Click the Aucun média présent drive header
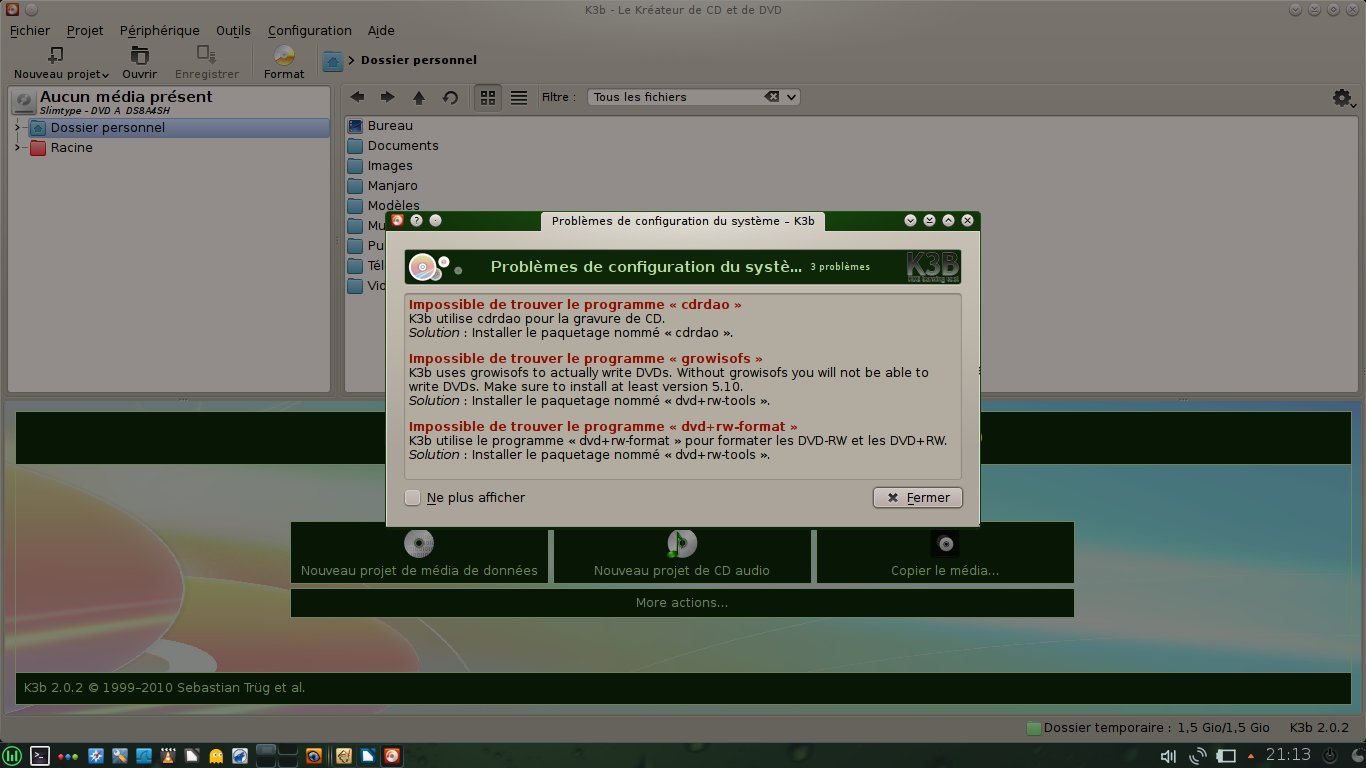The image size is (1366, 768). 169,101
